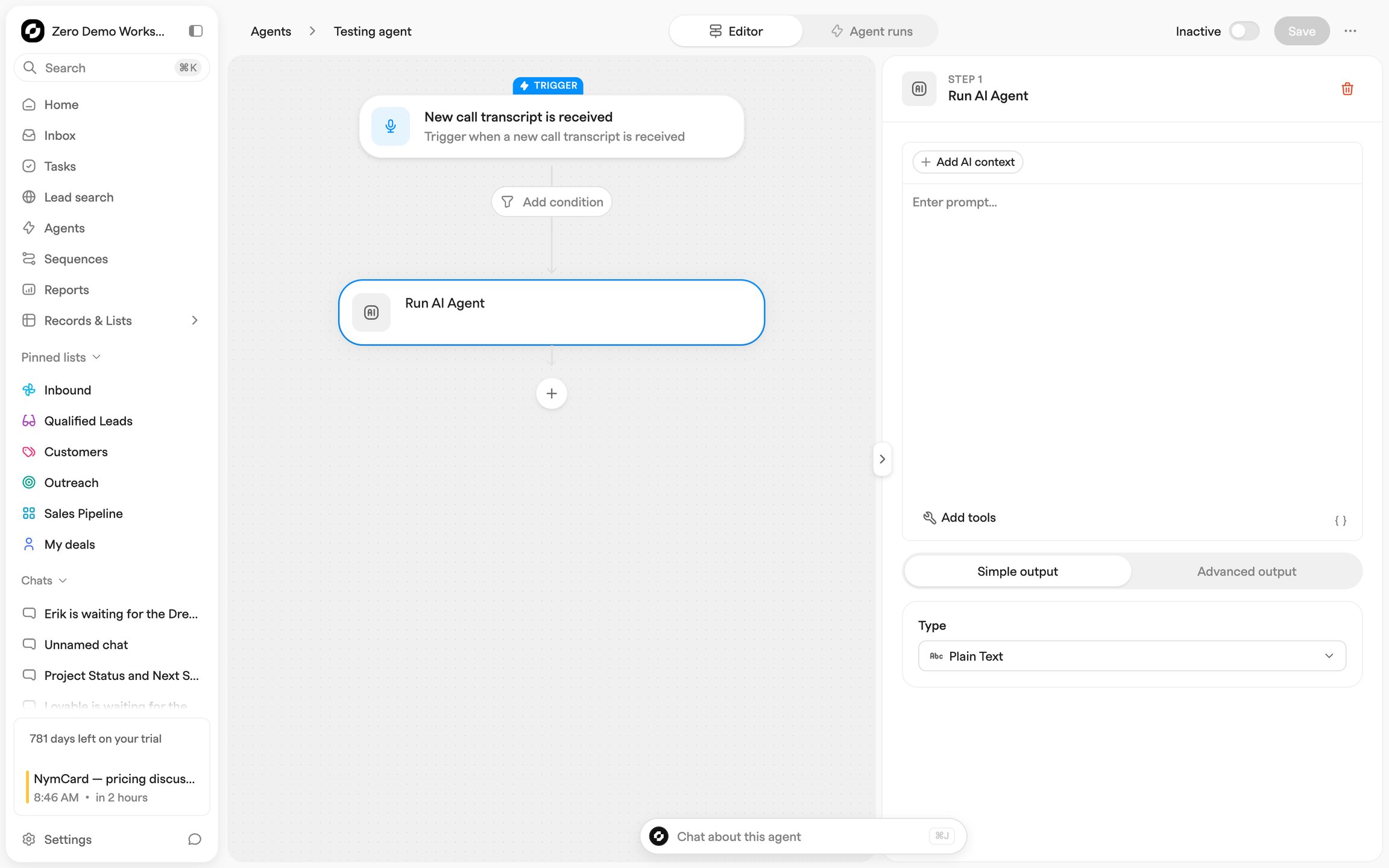
Task: Collapse the Pinned lists section
Action: [61, 357]
